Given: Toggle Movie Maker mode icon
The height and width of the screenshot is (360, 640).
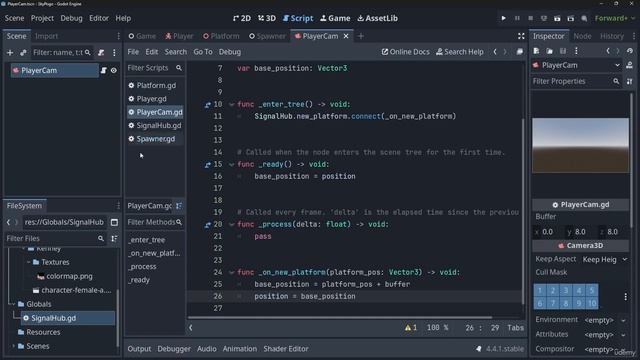Looking at the screenshot, I should click(x=584, y=18).
